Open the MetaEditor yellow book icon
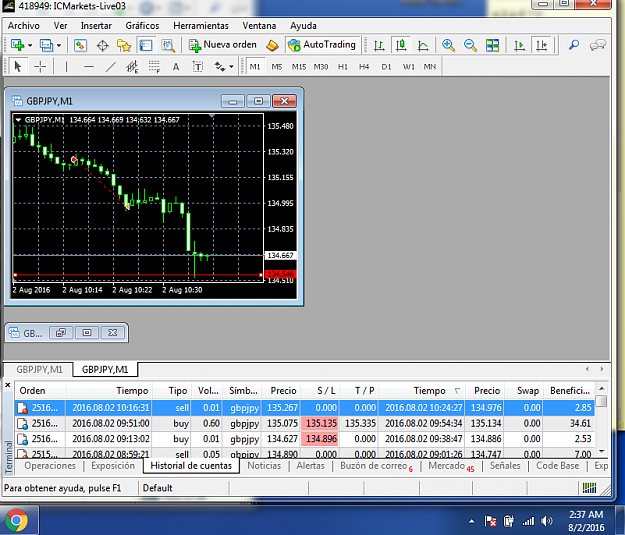The image size is (625, 535). pyautogui.click(x=272, y=45)
